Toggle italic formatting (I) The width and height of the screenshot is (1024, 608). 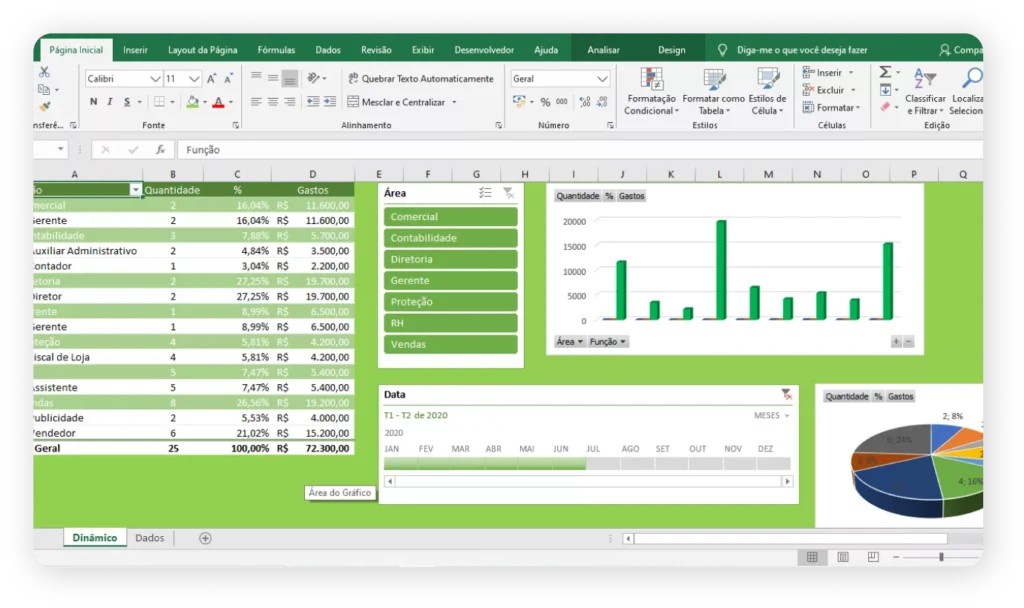click(x=111, y=102)
